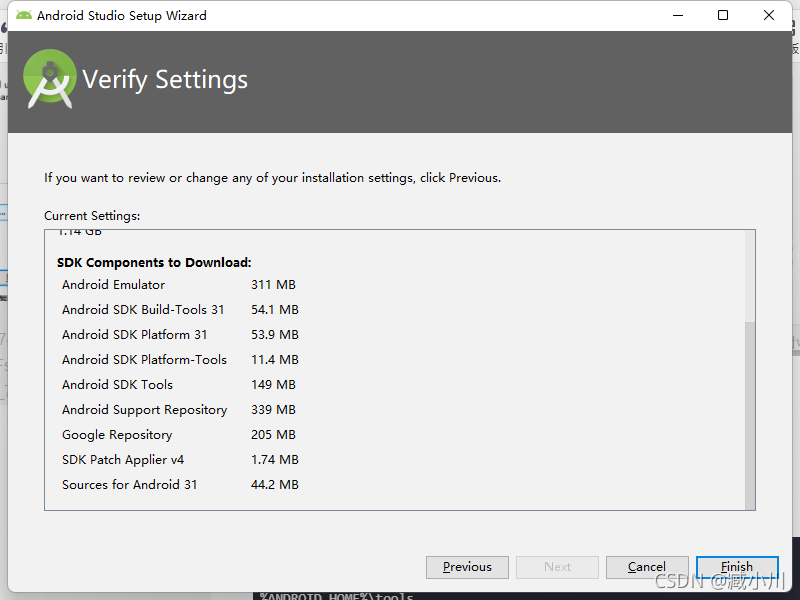The image size is (800, 600).
Task: Minimize the Setup Wizard window
Action: pos(678,15)
